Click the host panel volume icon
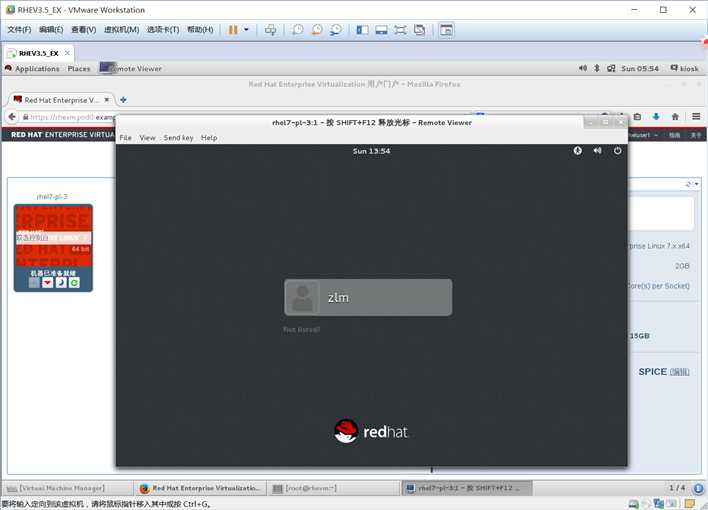 pyautogui.click(x=583, y=68)
